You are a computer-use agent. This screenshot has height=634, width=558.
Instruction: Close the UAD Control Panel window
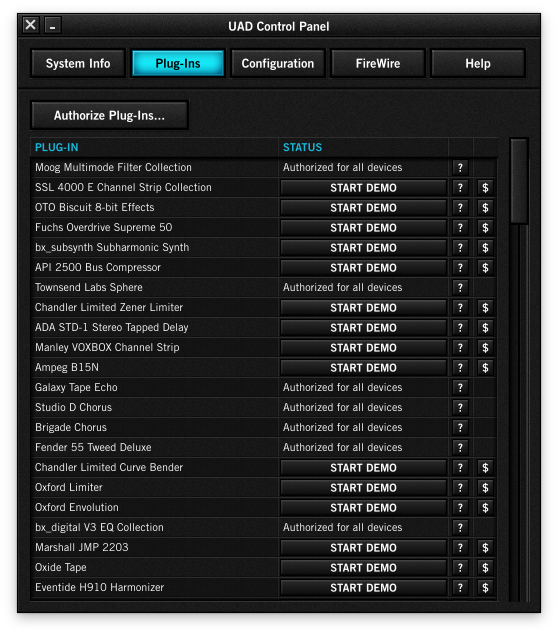pos(31,25)
